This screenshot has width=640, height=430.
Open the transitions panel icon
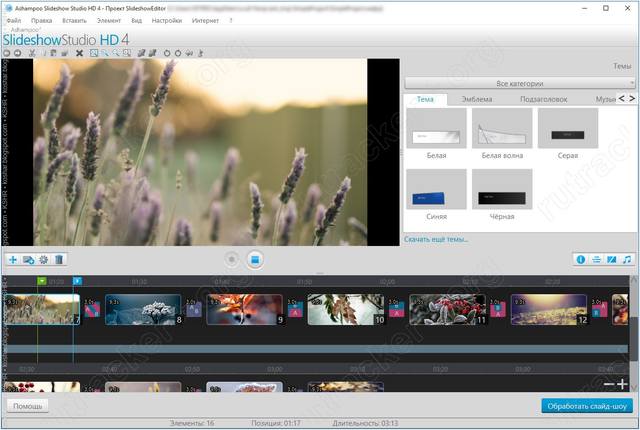[x=611, y=259]
